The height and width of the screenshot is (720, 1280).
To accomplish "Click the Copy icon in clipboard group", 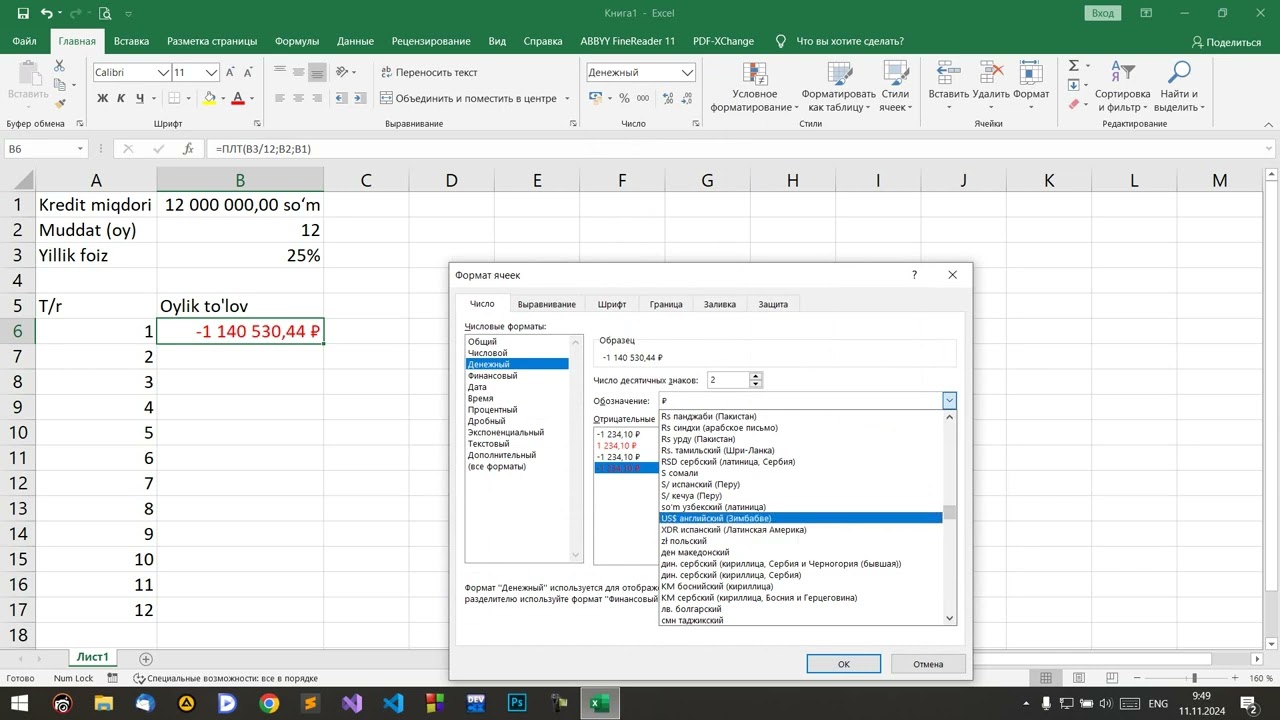I will [x=59, y=85].
